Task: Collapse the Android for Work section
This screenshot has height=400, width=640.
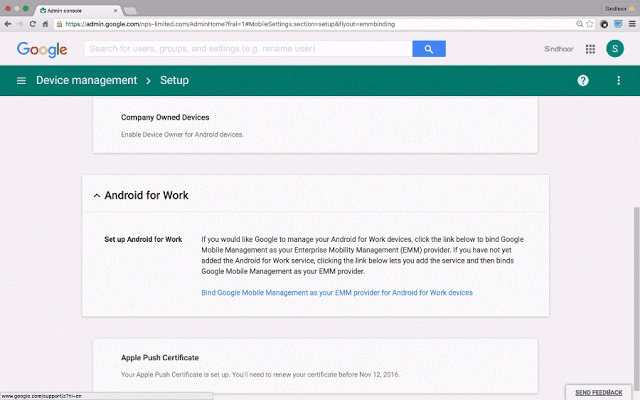Action: click(x=97, y=196)
